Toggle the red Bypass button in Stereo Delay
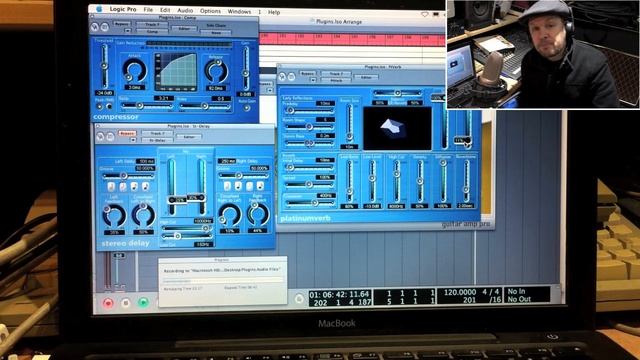The width and height of the screenshot is (640, 360). (127, 133)
